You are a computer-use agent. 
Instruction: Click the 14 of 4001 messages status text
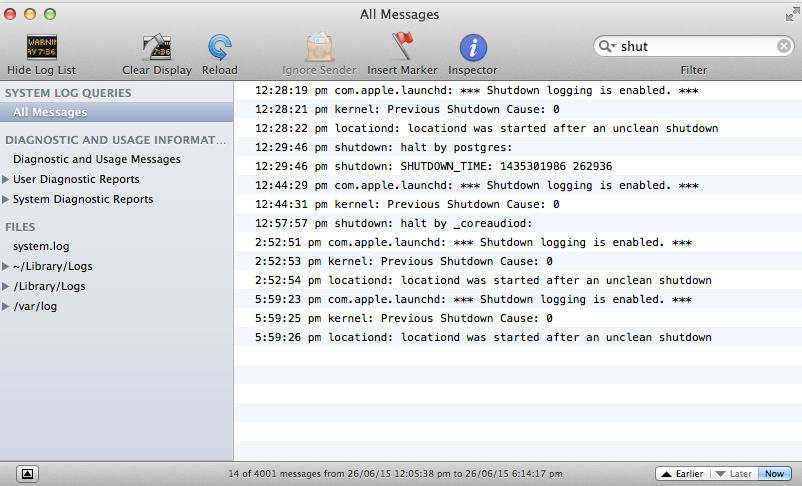tap(395, 474)
